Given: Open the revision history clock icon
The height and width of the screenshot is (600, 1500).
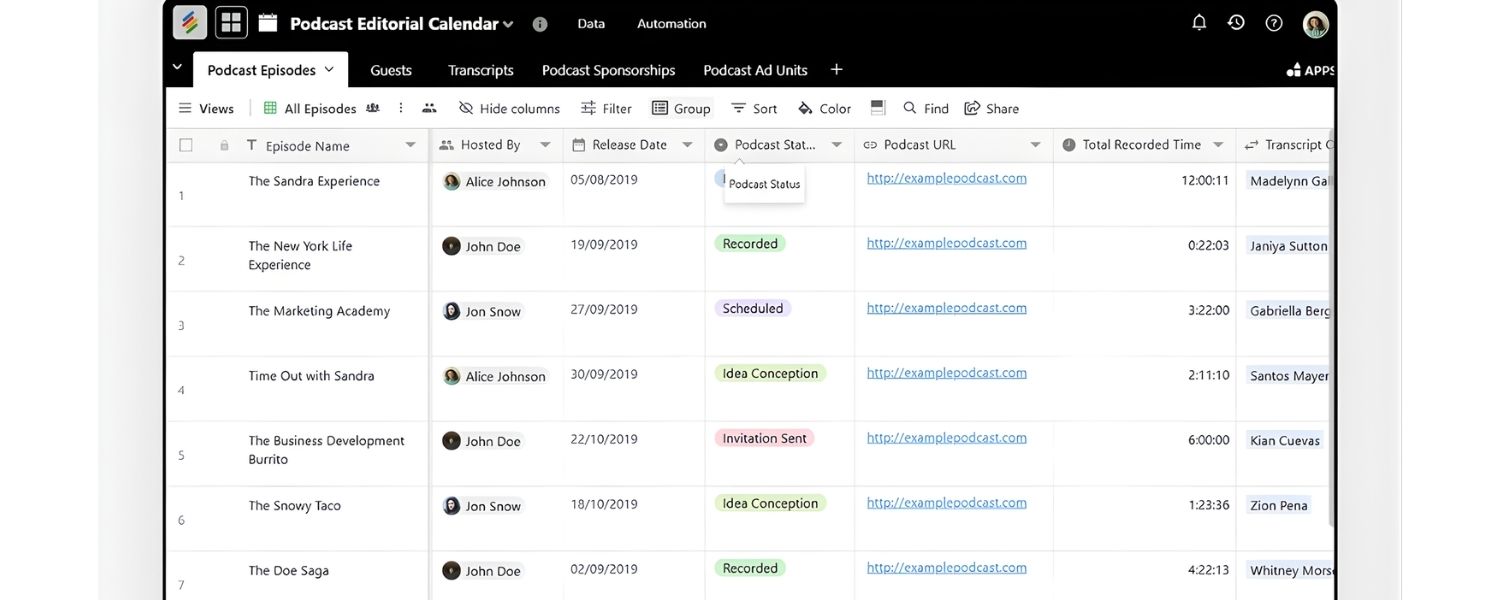Looking at the screenshot, I should coord(1236,23).
